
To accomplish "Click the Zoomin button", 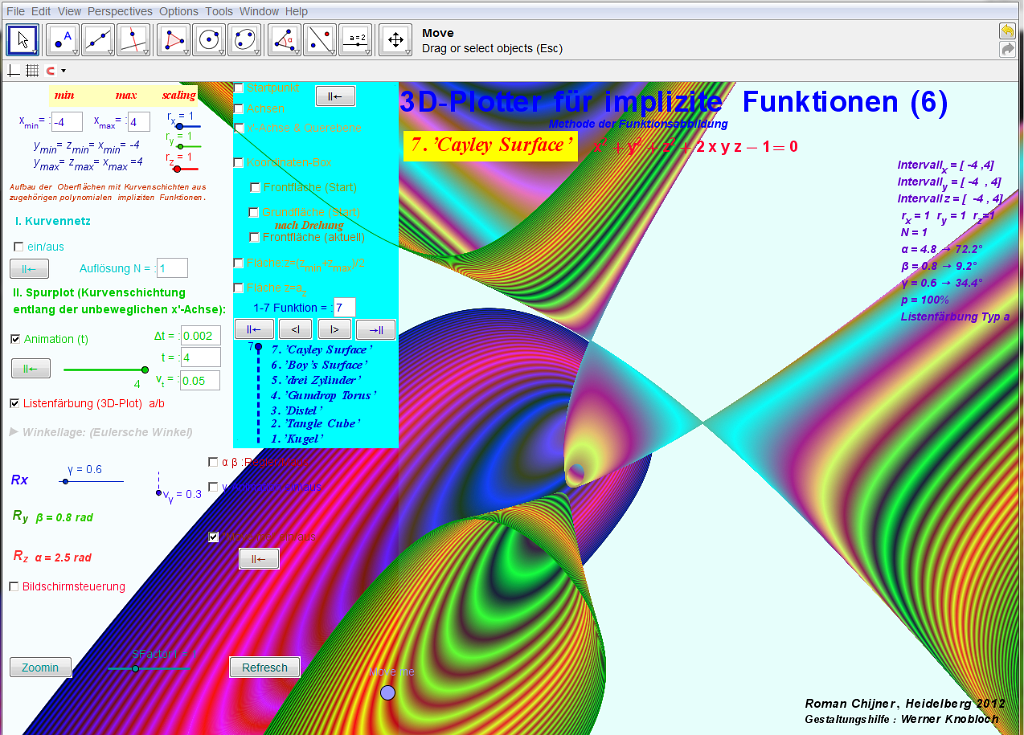I will click(x=40, y=667).
